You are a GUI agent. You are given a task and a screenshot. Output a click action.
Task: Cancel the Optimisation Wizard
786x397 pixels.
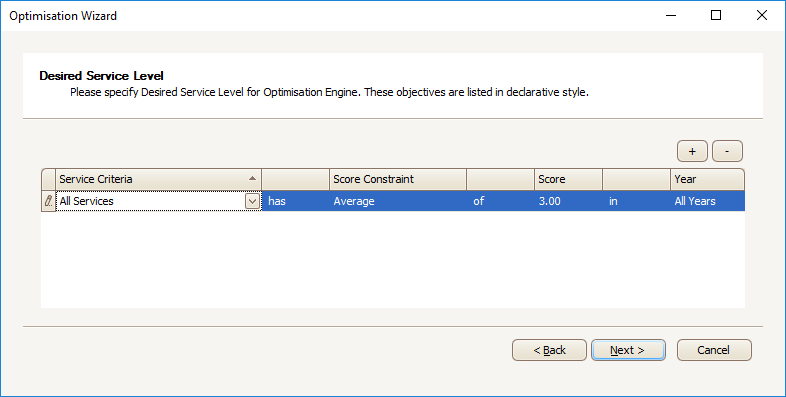pos(714,350)
